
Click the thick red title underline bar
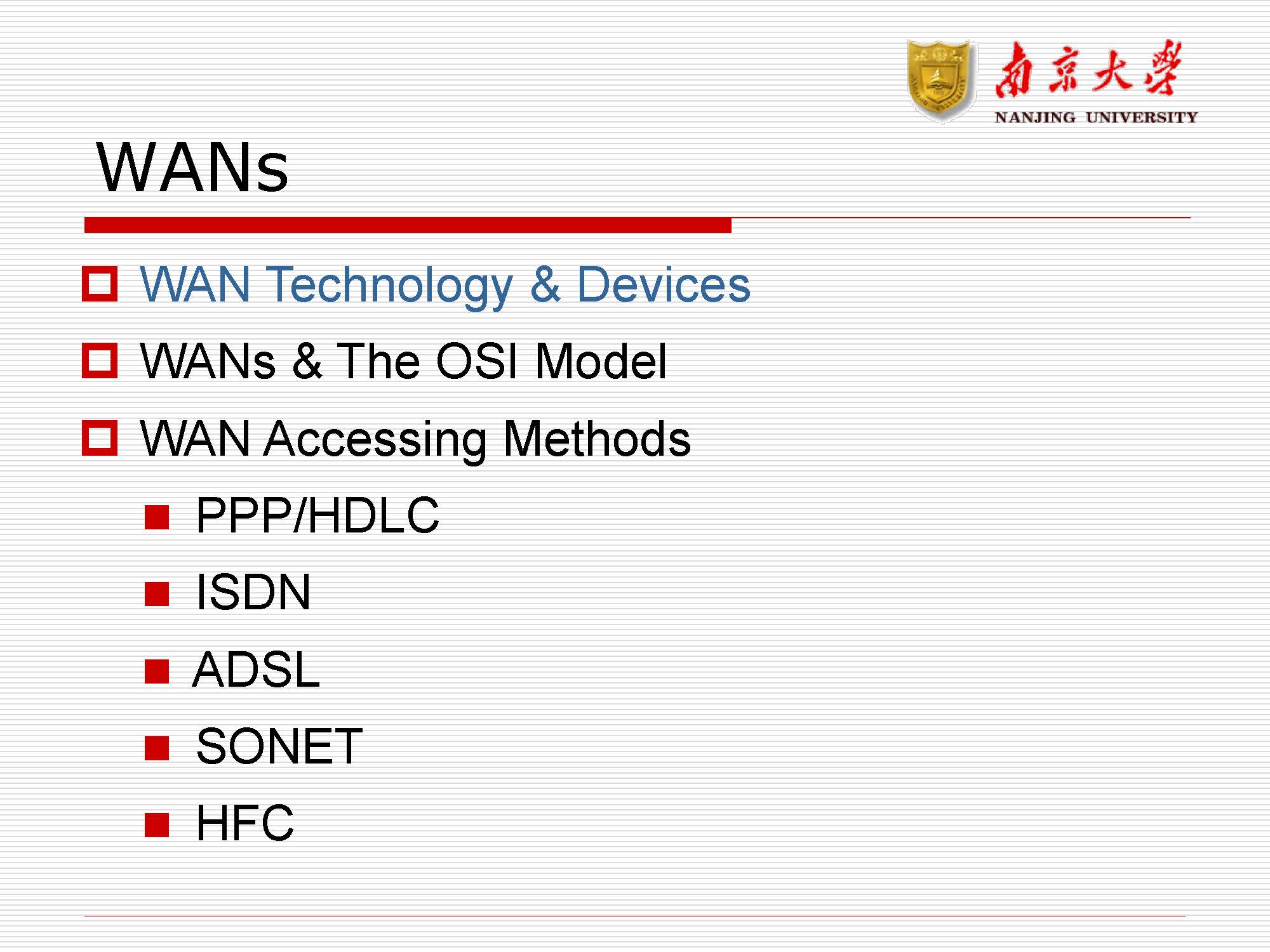click(x=408, y=225)
